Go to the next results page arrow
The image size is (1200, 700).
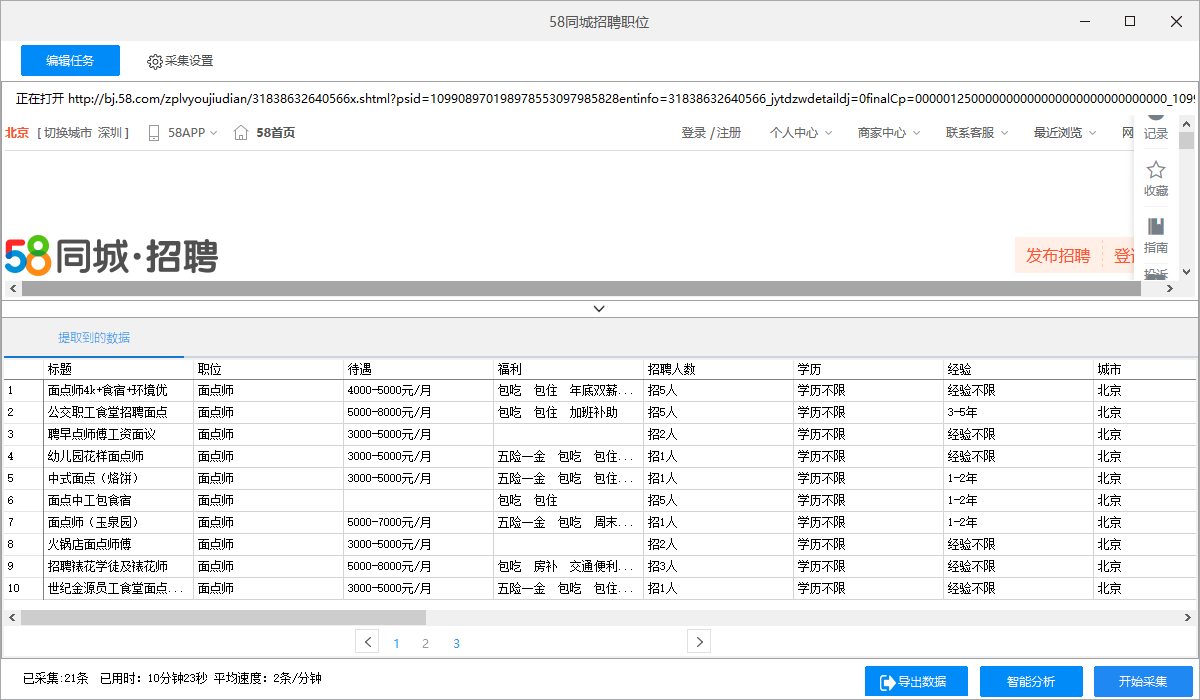point(699,642)
